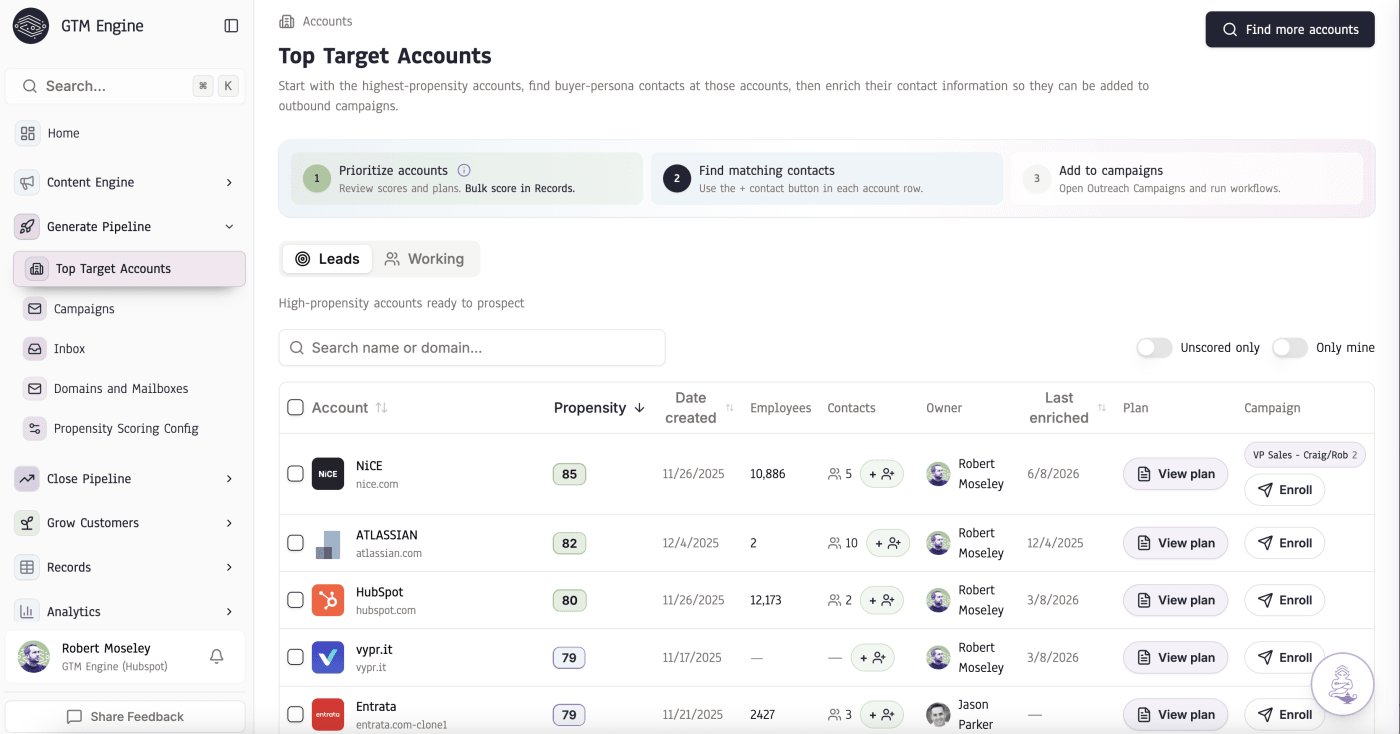Enable the Only mine toggle
Viewport: 1400px width, 734px height.
tap(1290, 348)
